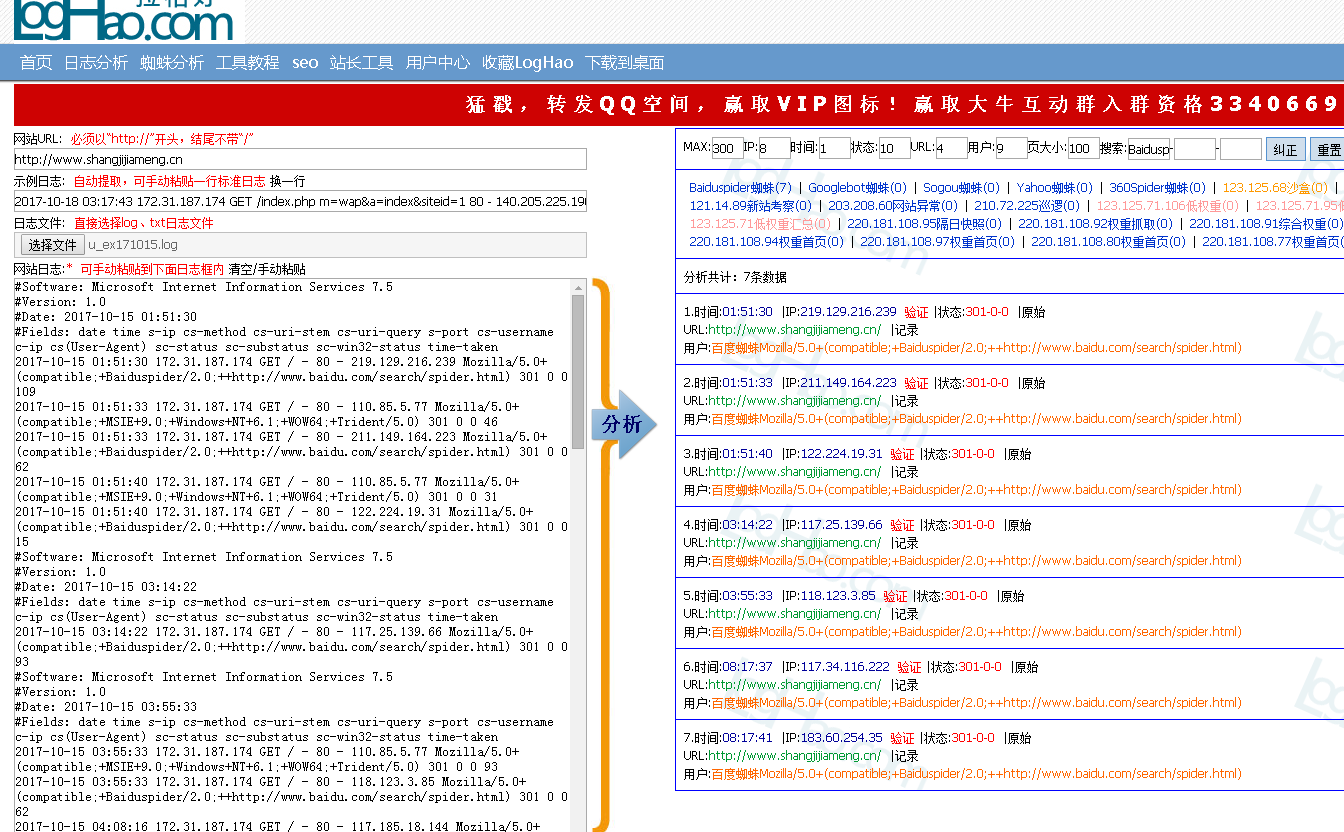Click IP 219.129.216.239 in result 1
Image resolution: width=1344 pixels, height=832 pixels.
point(848,312)
